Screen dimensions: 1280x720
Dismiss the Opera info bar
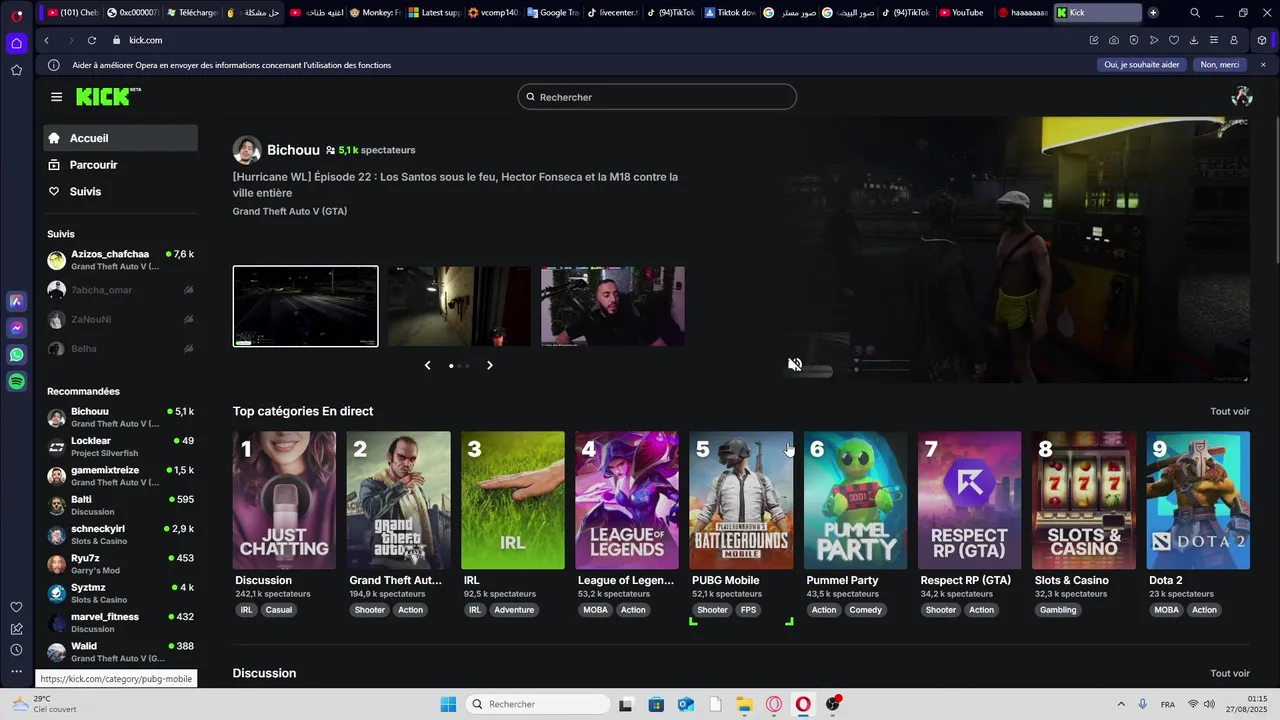click(1263, 65)
